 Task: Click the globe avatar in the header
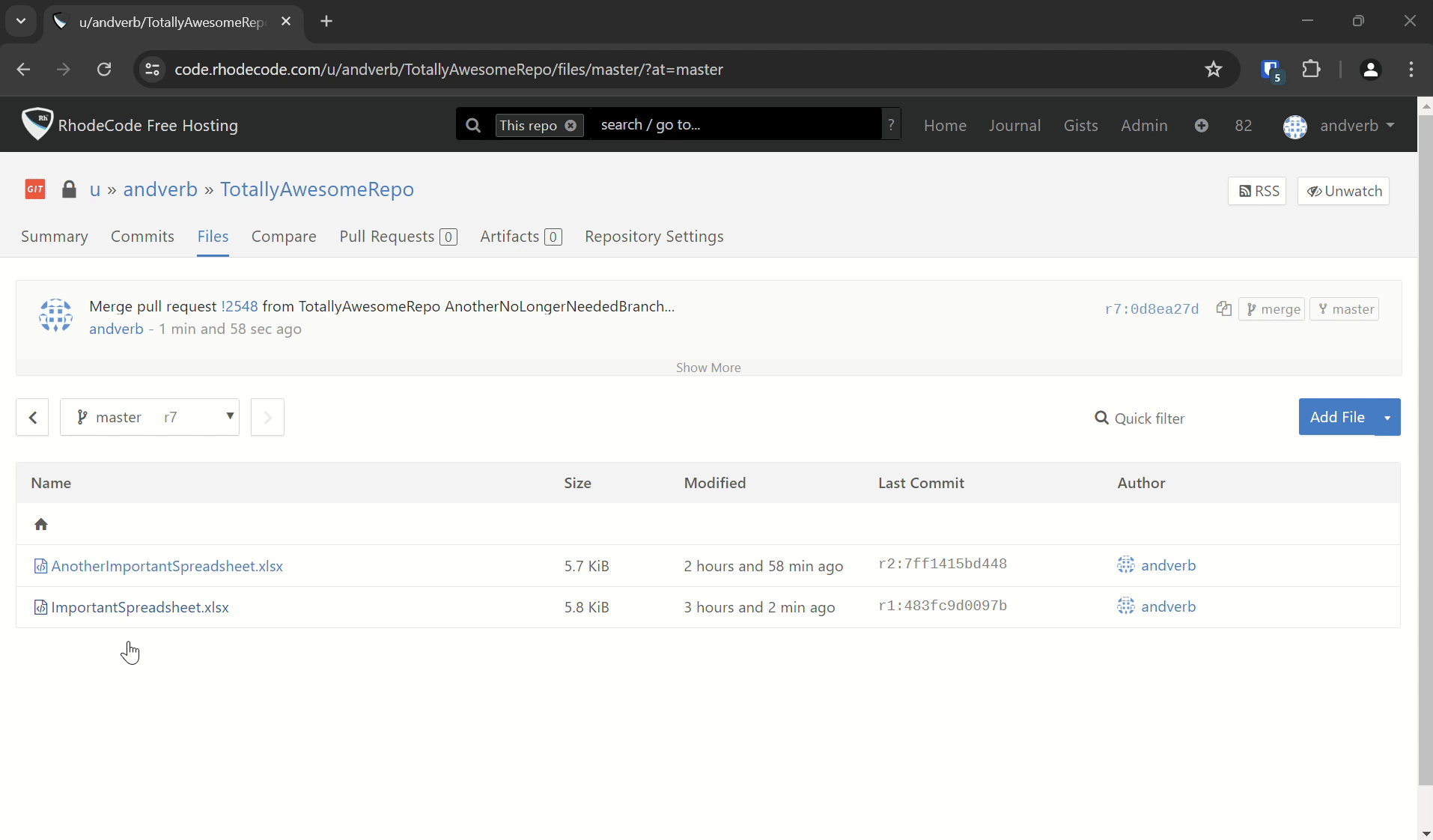[1295, 126]
